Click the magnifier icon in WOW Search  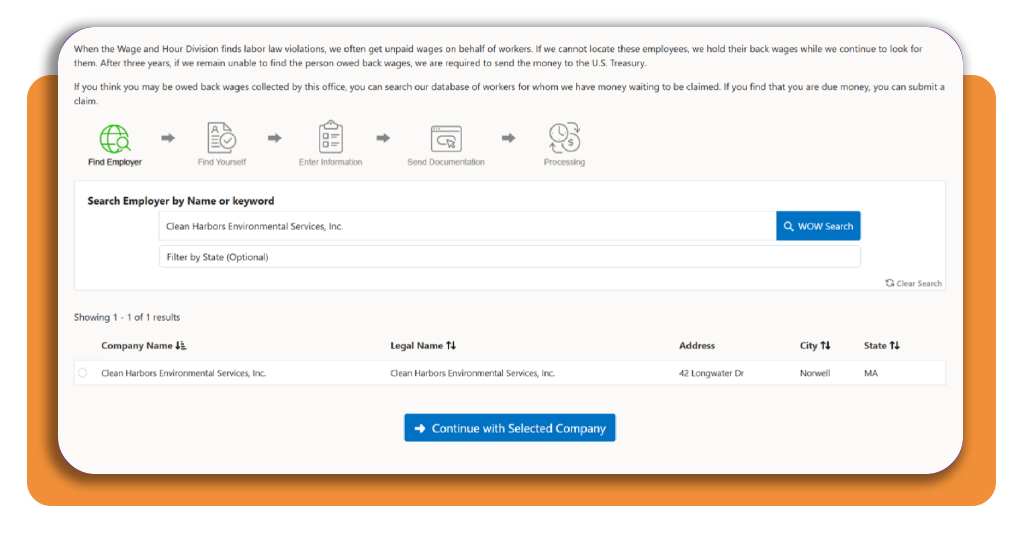pyautogui.click(x=789, y=226)
